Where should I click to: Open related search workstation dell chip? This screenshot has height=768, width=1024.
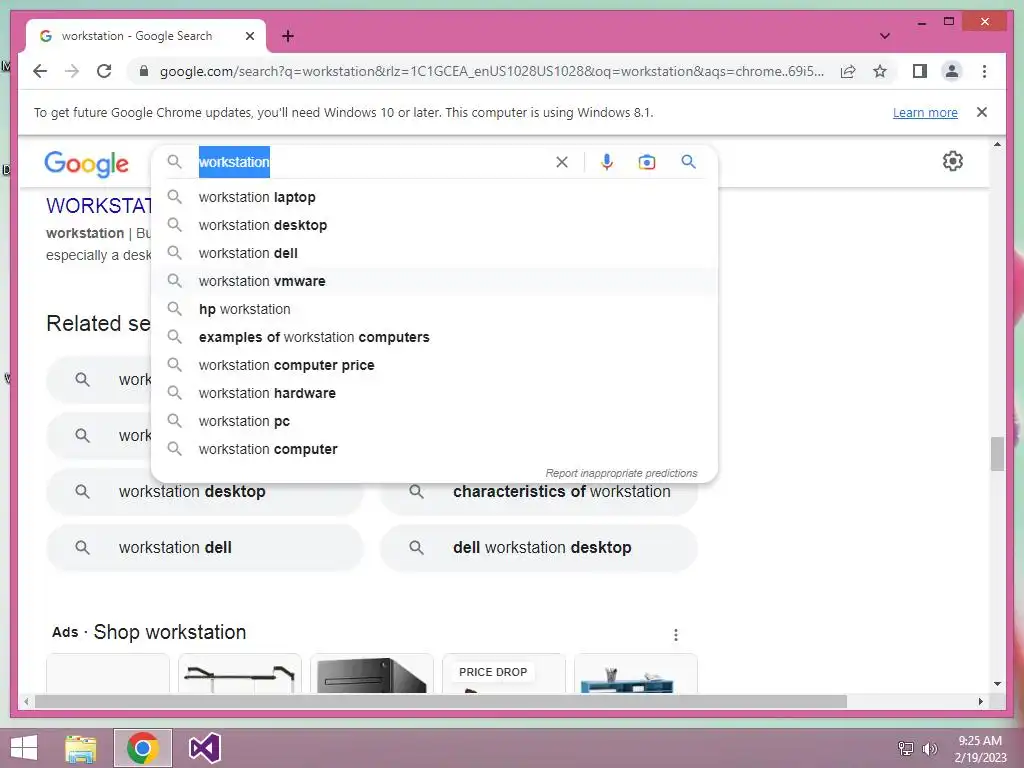[x=204, y=548]
